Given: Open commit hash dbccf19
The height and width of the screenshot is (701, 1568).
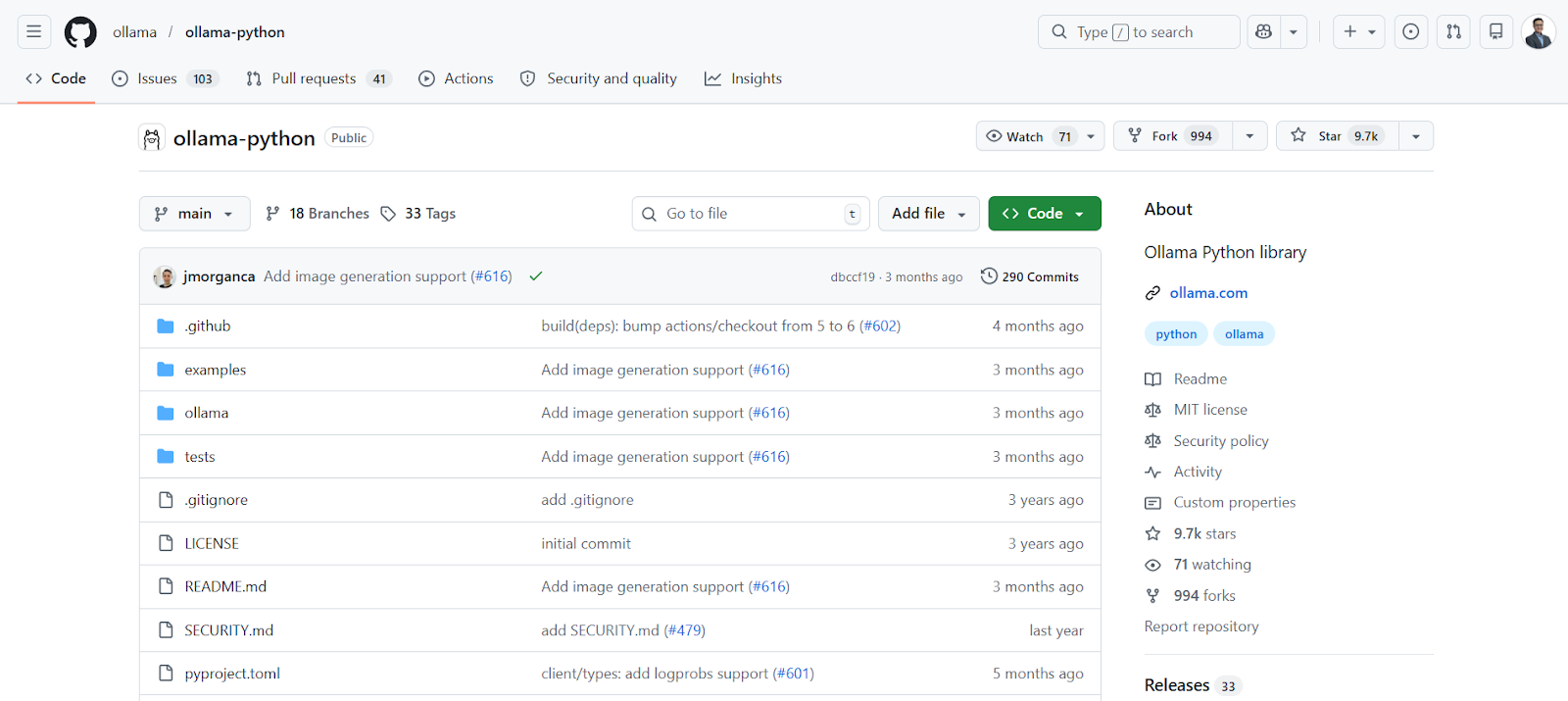Looking at the screenshot, I should pyautogui.click(x=853, y=277).
